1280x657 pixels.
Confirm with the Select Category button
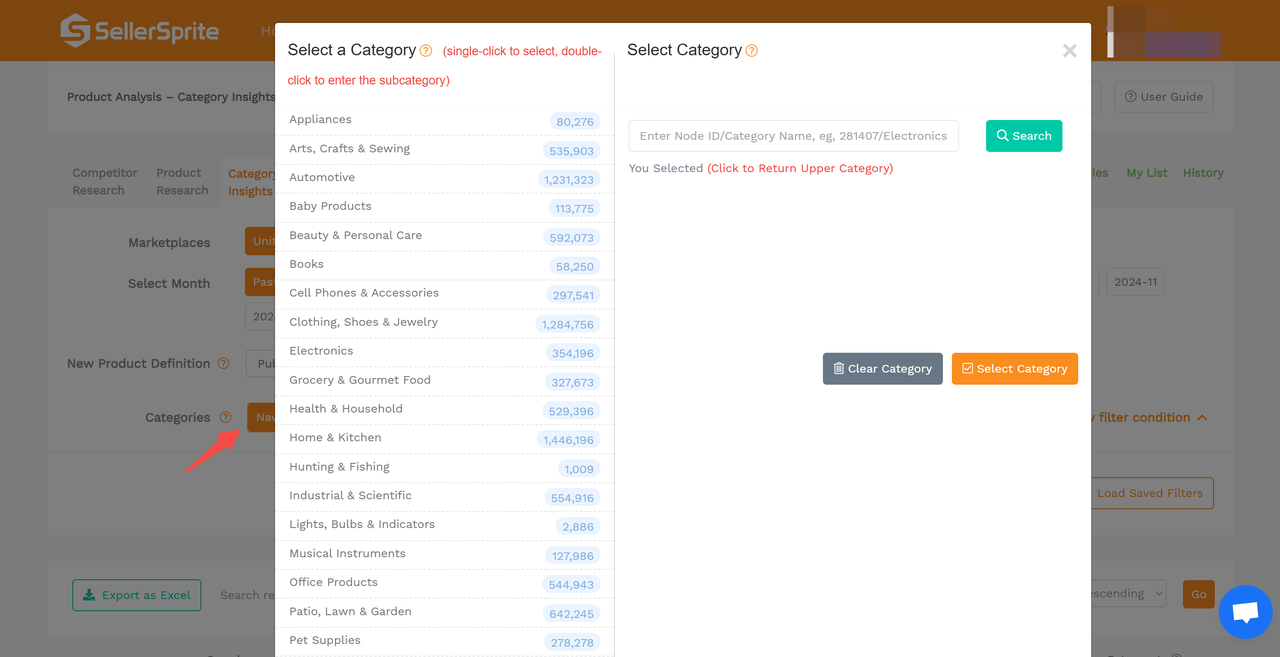click(1014, 368)
